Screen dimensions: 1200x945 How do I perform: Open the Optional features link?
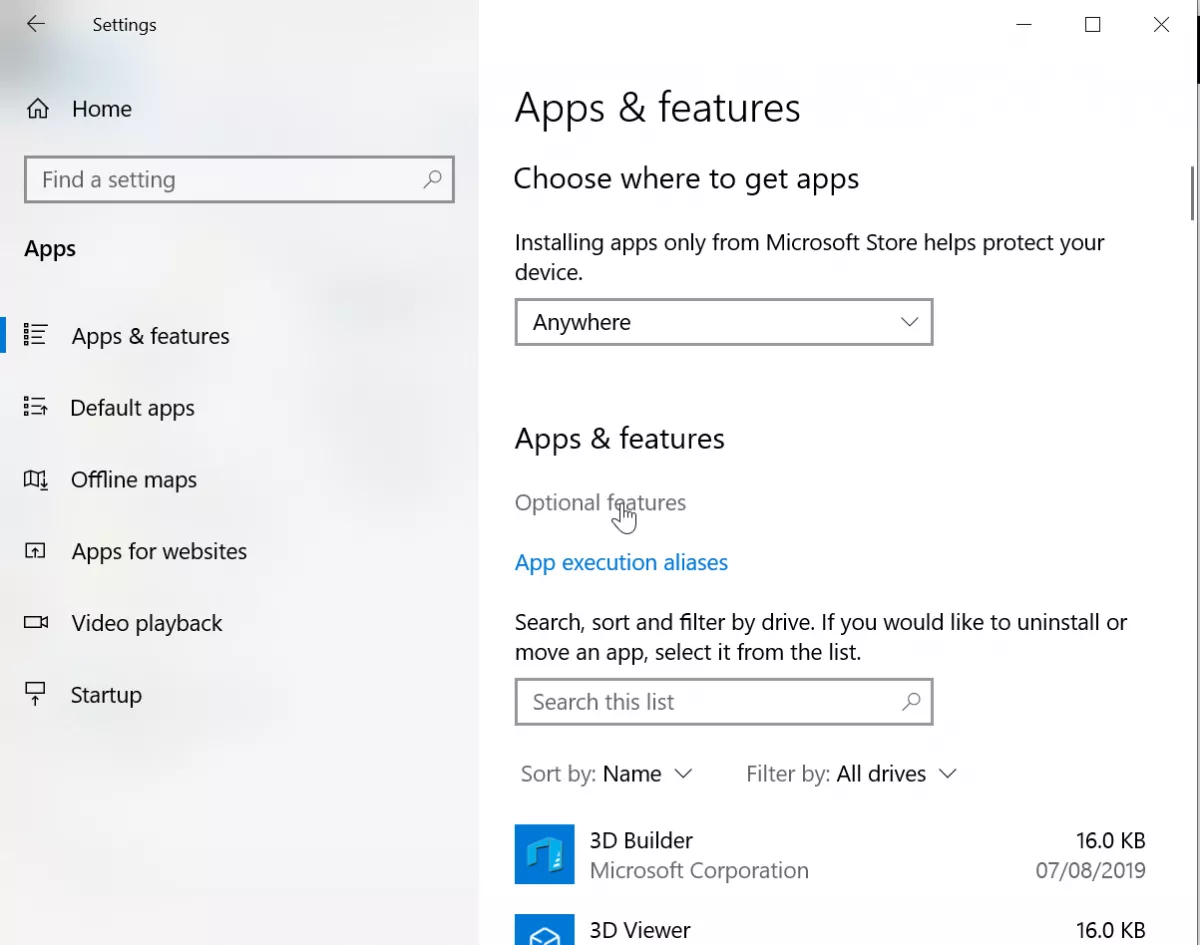tap(600, 502)
